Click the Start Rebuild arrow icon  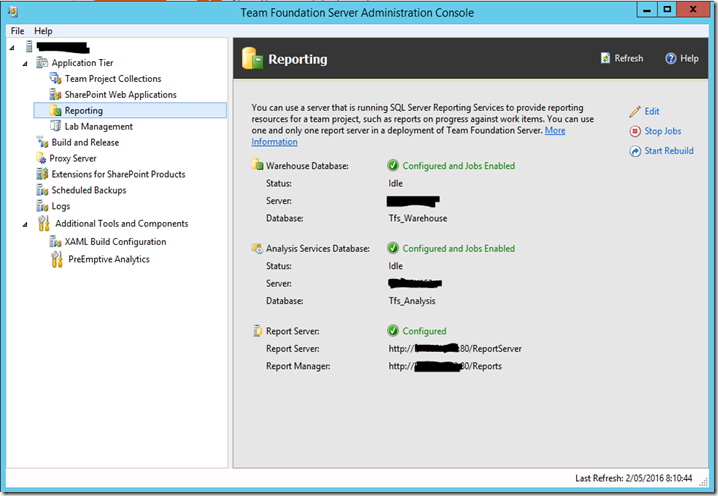pos(635,151)
